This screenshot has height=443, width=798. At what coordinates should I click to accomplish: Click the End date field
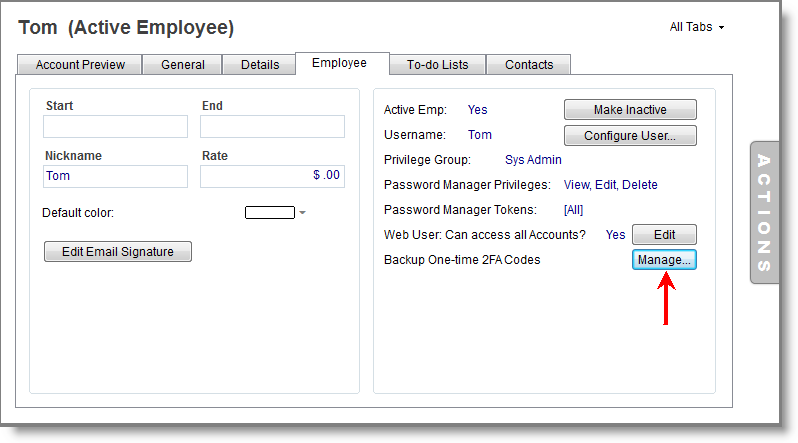pos(272,126)
